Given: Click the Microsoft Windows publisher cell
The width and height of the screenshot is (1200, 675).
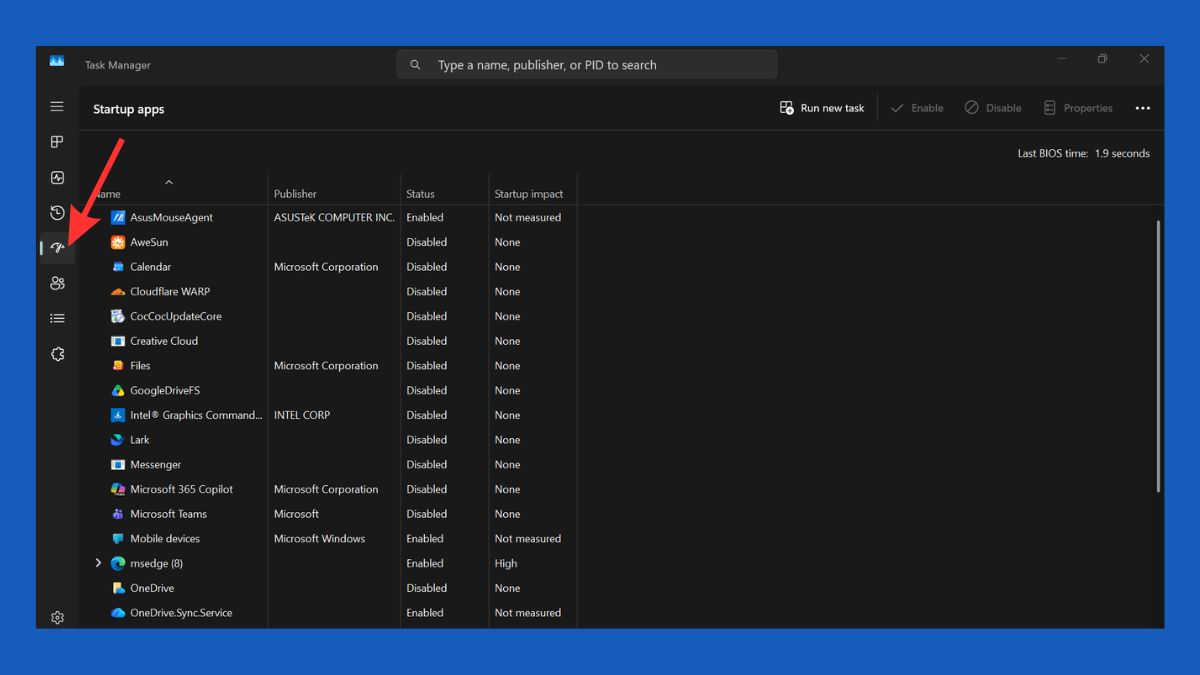Looking at the screenshot, I should pos(320,539).
